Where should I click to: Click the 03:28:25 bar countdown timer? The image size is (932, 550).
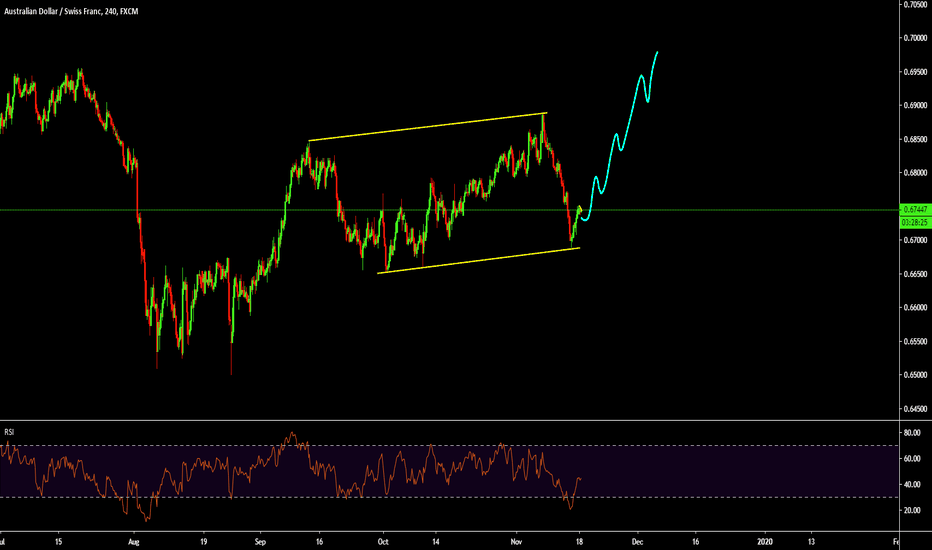915,221
